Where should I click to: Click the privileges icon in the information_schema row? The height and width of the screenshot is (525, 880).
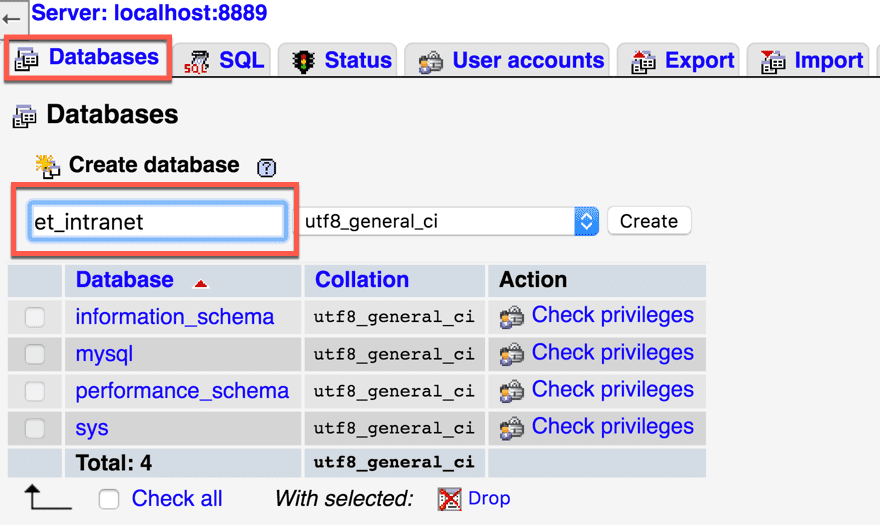(512, 318)
